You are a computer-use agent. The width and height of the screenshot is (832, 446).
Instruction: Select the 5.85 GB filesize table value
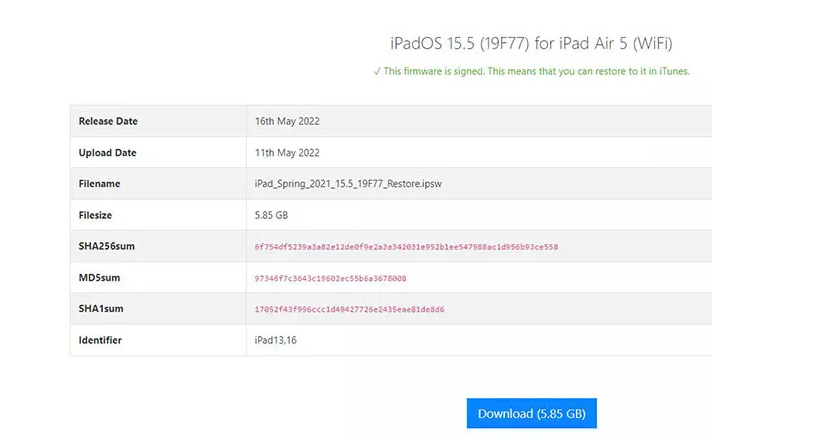tap(271, 215)
